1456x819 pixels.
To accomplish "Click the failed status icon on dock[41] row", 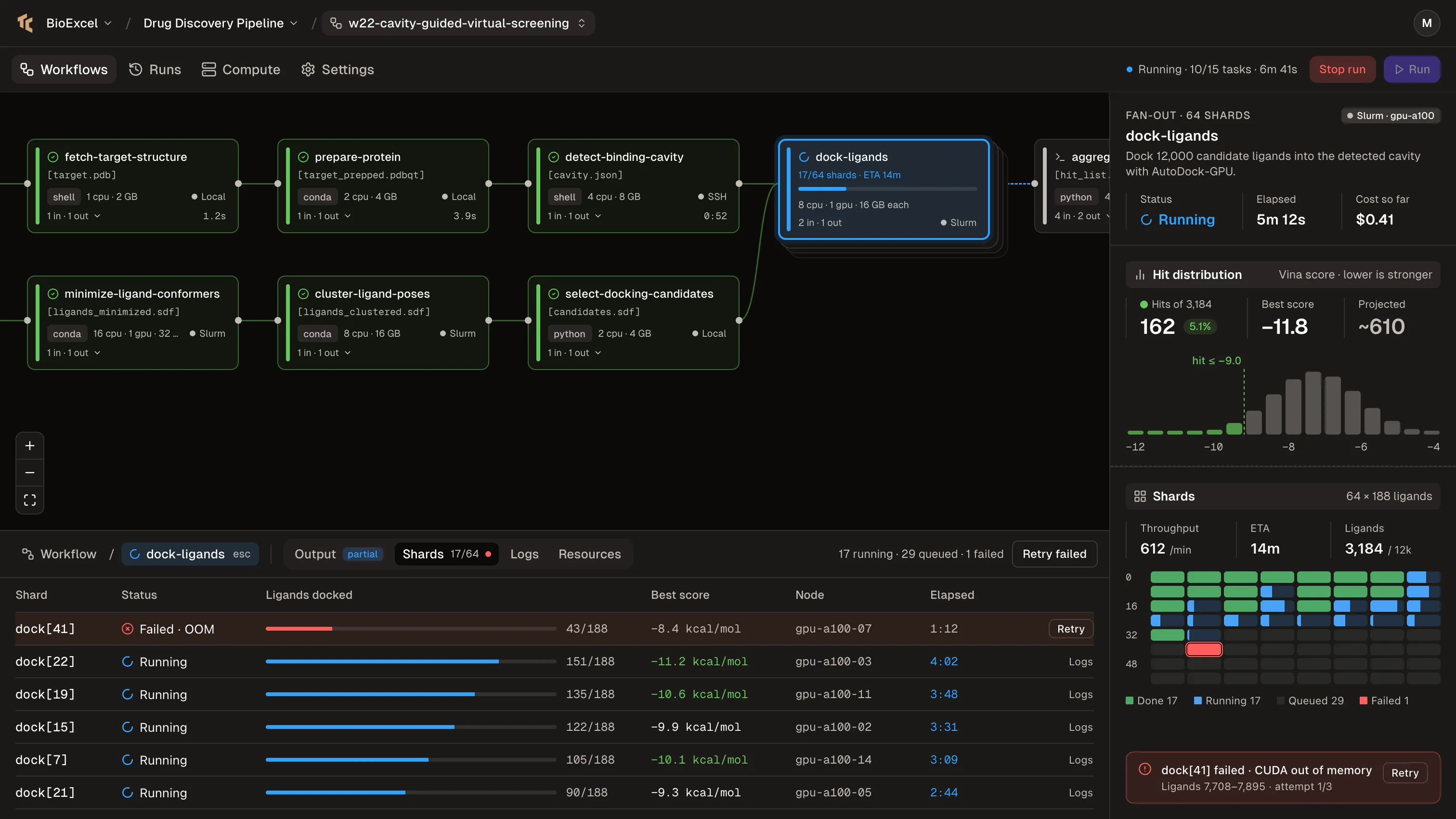I will (128, 629).
